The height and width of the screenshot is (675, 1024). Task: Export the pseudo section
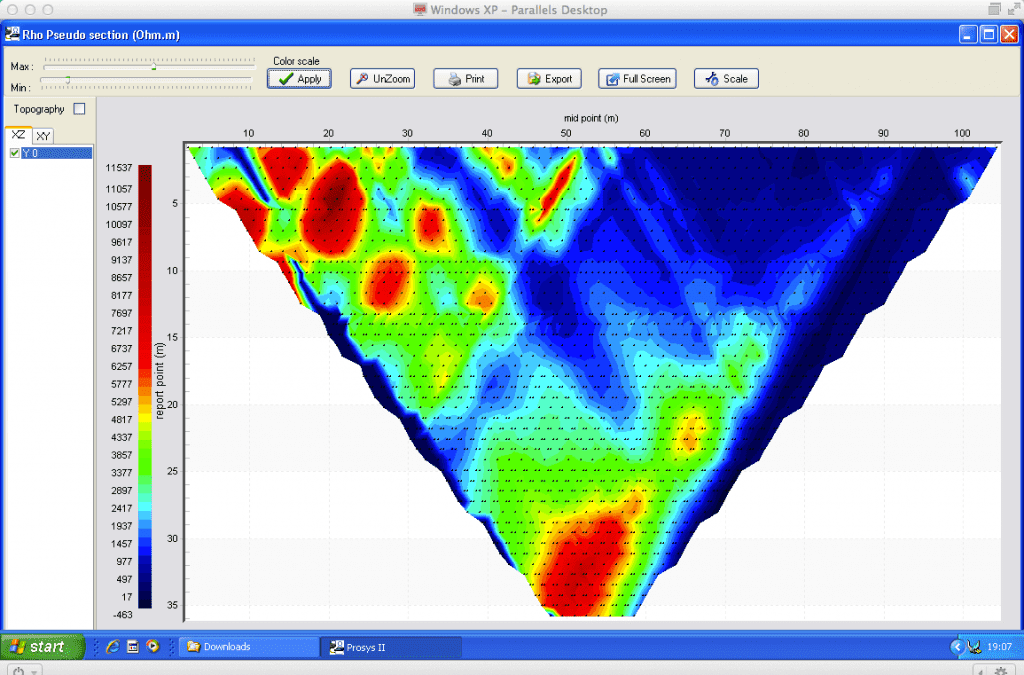[549, 79]
